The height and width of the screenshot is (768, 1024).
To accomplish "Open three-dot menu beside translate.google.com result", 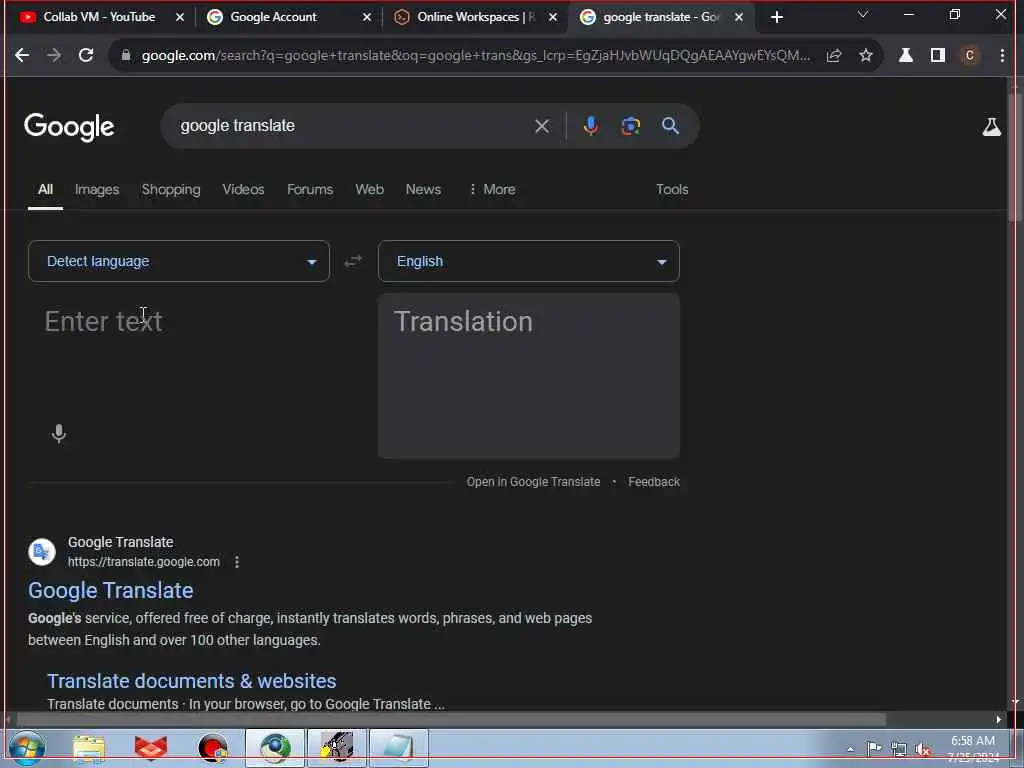I will click(x=237, y=562).
